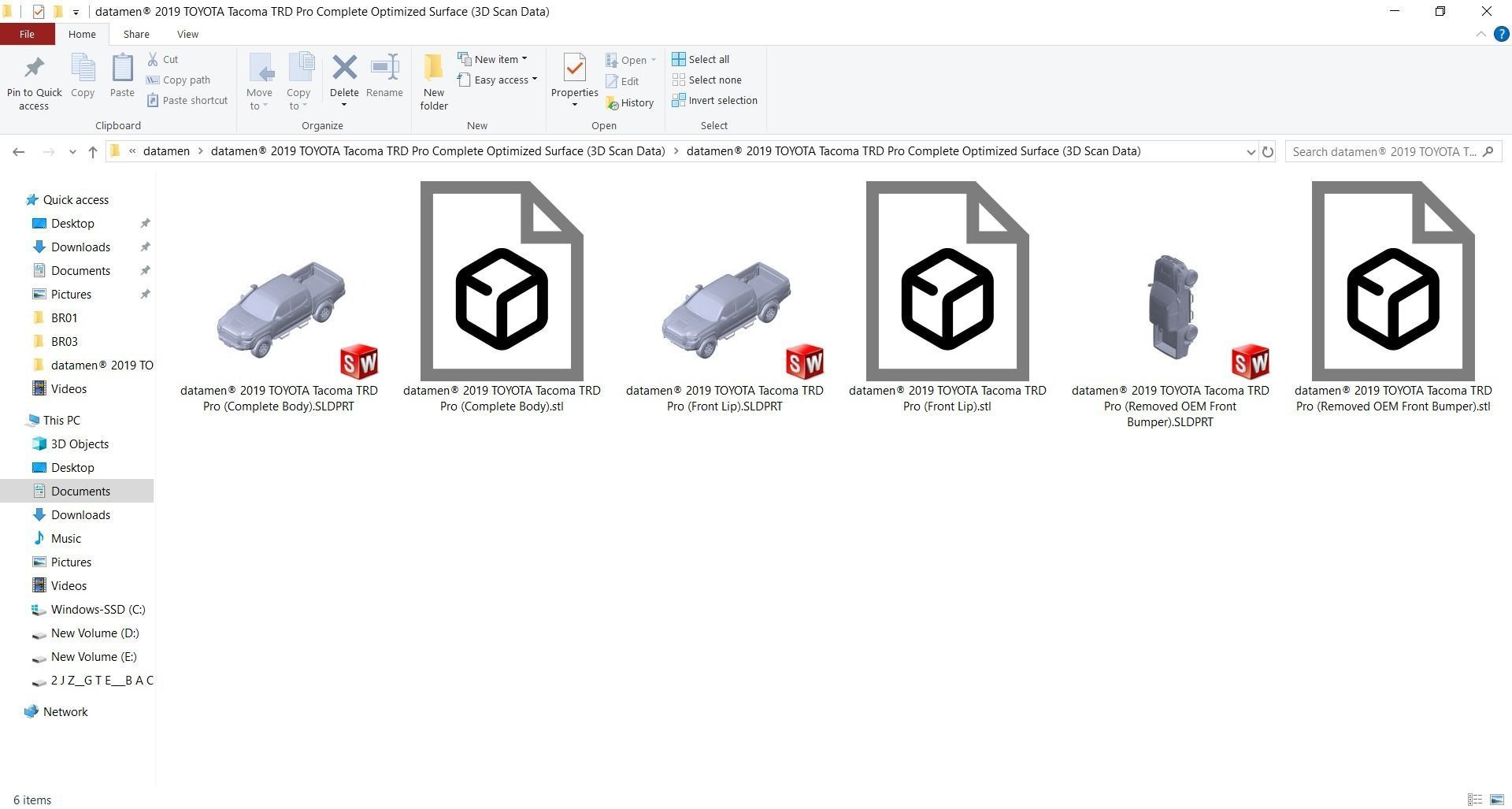Open pinned Downloads under Quick access
The height and width of the screenshot is (809, 1512).
pyautogui.click(x=80, y=247)
